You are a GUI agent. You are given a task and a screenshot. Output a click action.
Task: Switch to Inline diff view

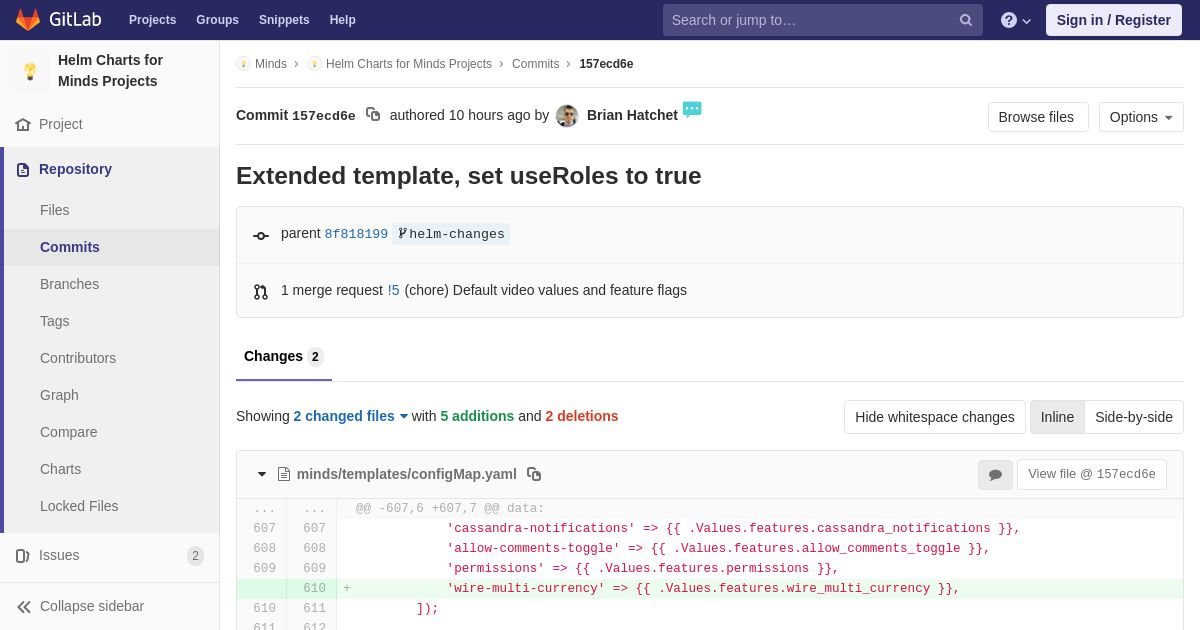[1057, 417]
